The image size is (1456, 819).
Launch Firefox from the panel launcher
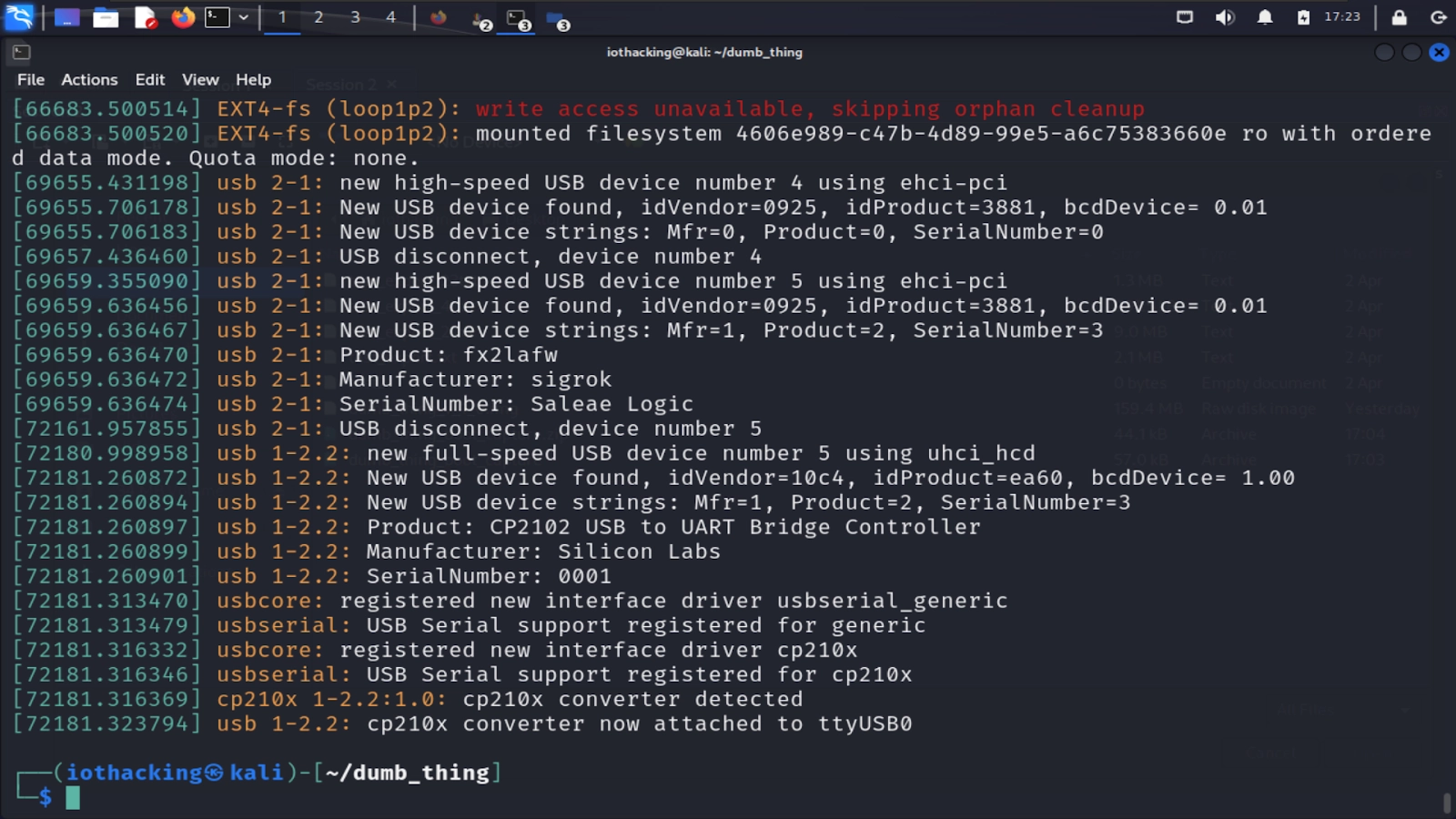click(183, 17)
